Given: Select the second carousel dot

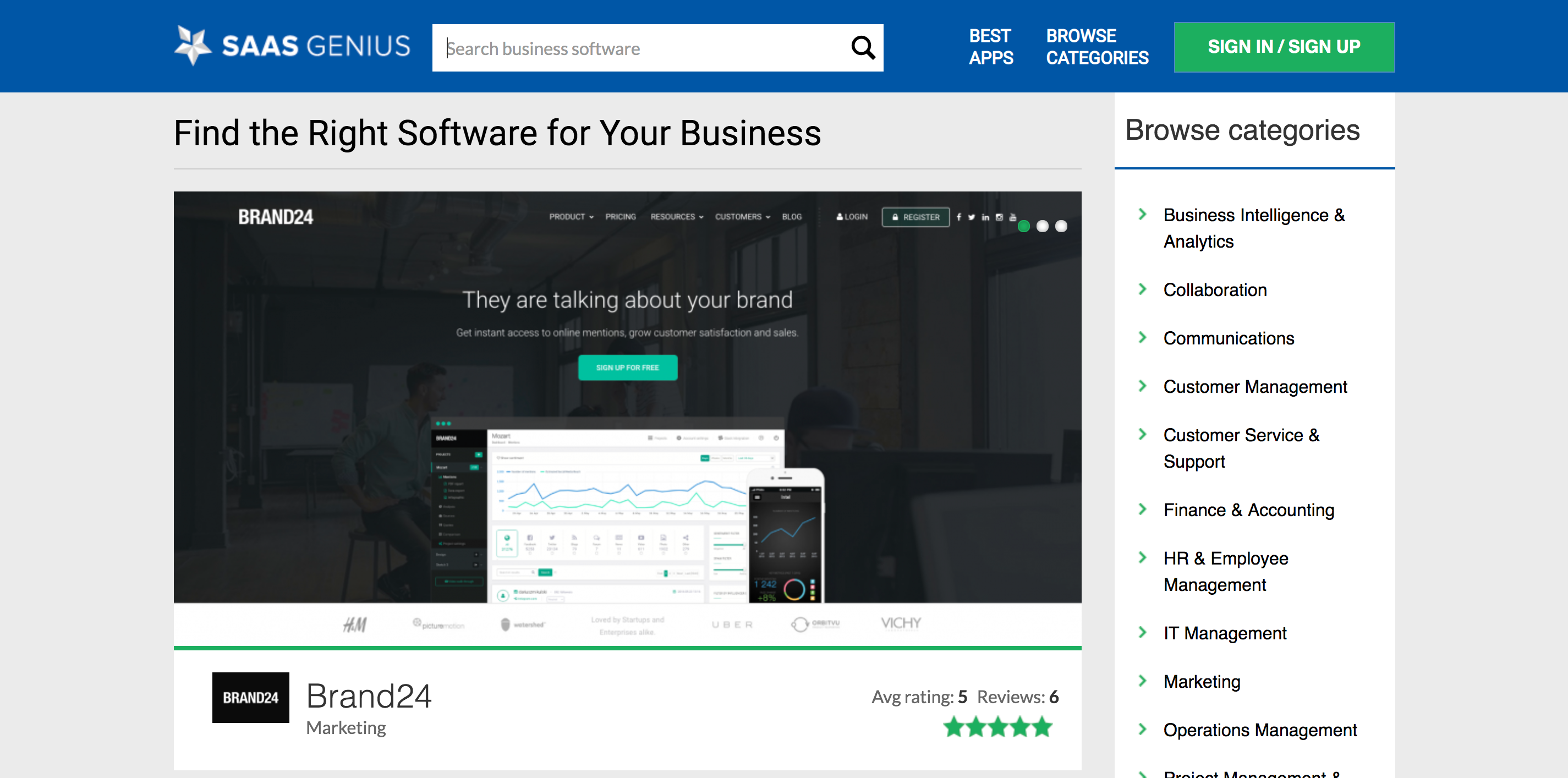Looking at the screenshot, I should click(x=1042, y=227).
